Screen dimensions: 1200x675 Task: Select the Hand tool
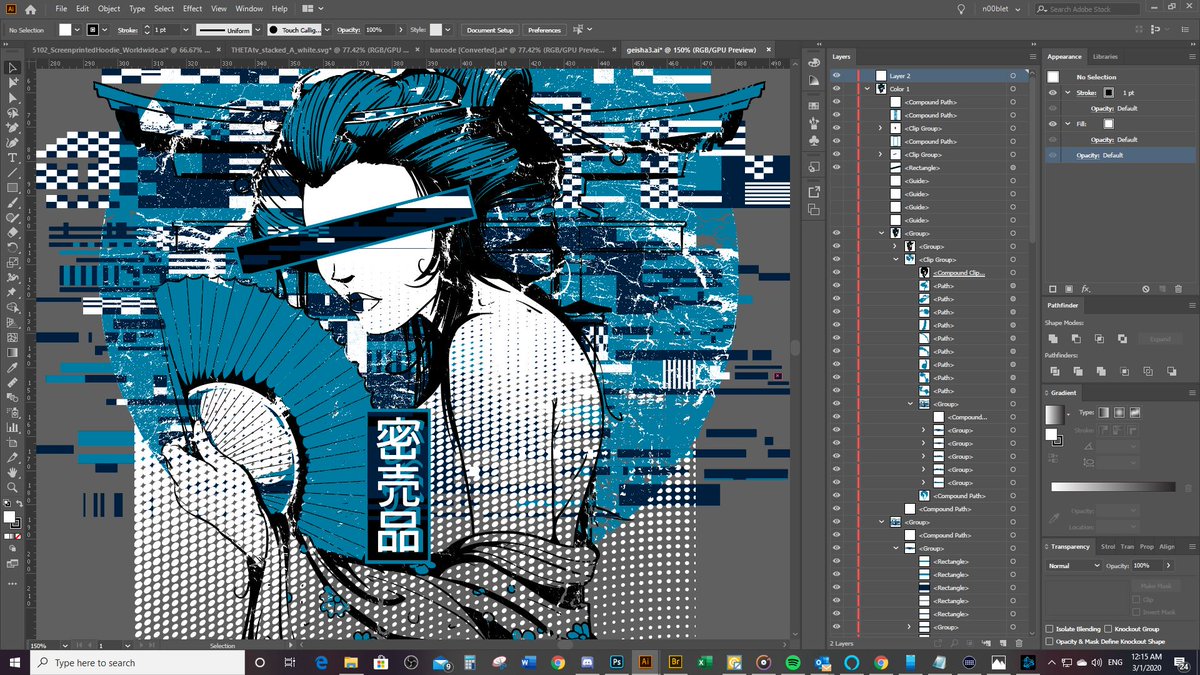pos(13,471)
